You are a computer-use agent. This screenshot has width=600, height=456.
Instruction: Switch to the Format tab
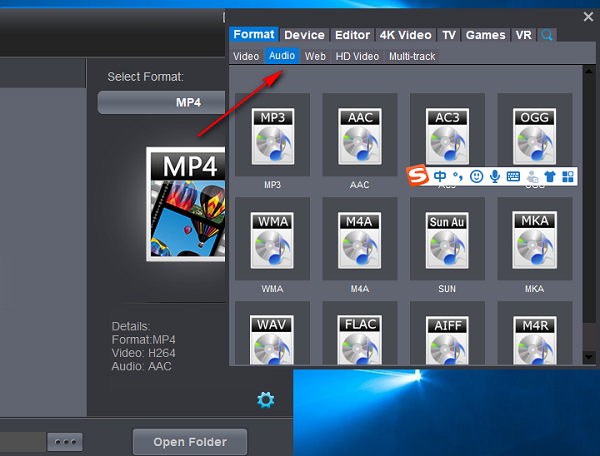254,34
